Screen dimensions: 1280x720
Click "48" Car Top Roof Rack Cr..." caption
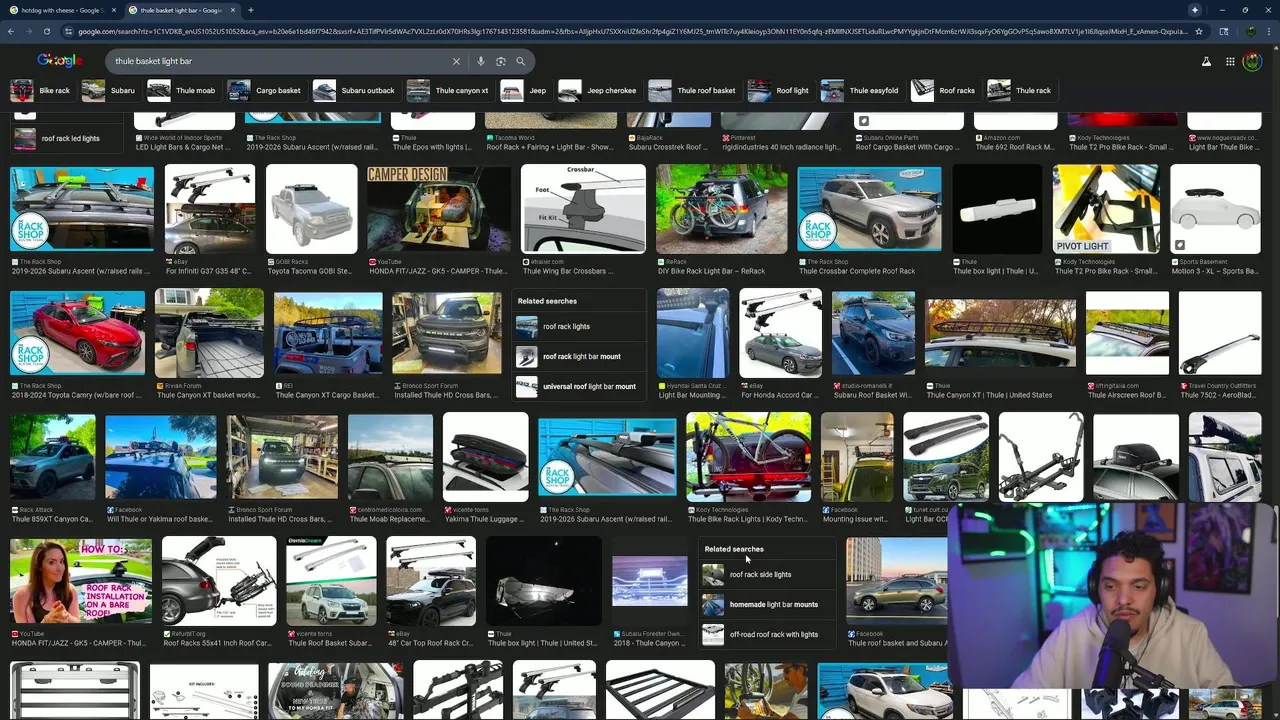point(430,643)
